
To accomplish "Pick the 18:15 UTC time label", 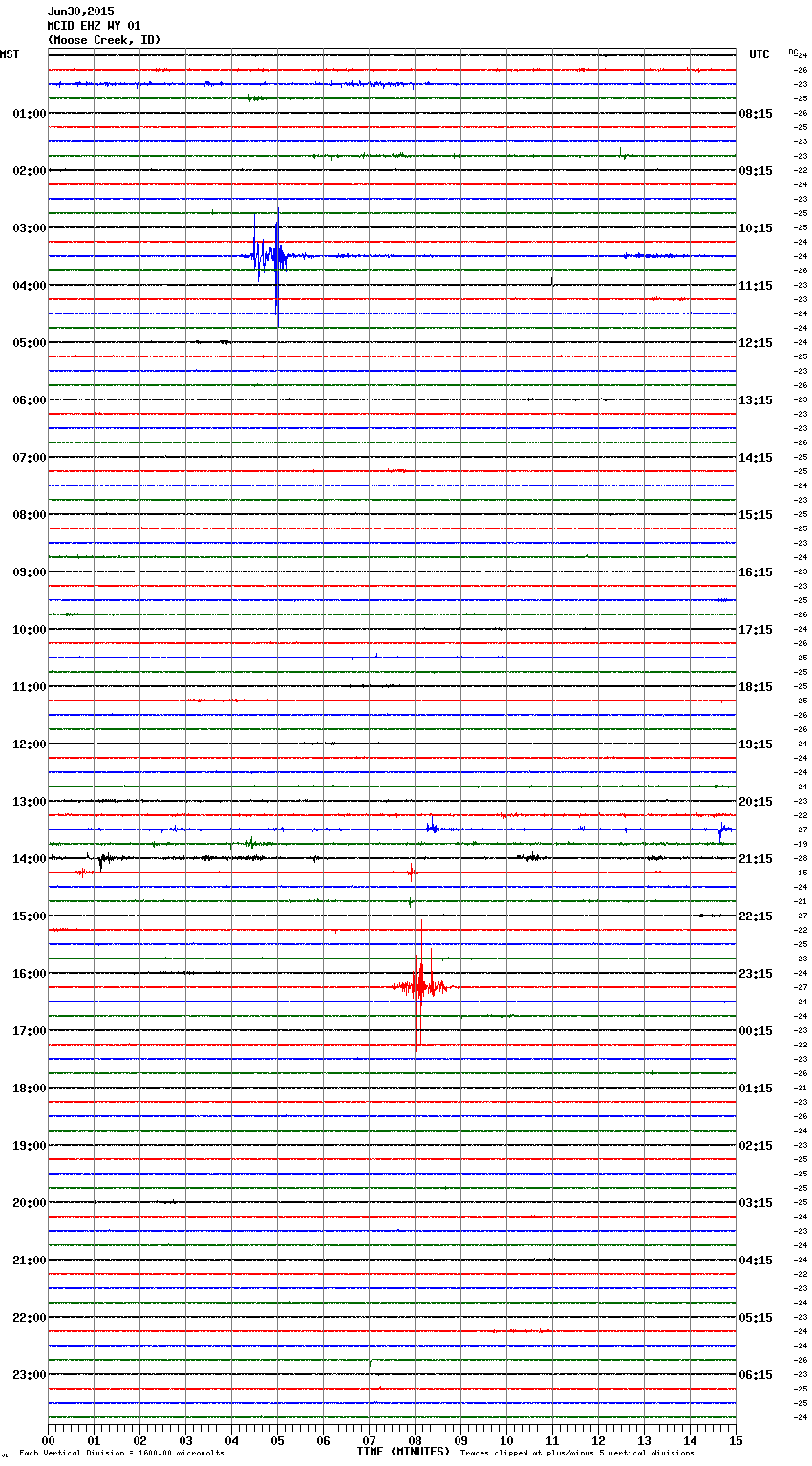I will point(756,686).
